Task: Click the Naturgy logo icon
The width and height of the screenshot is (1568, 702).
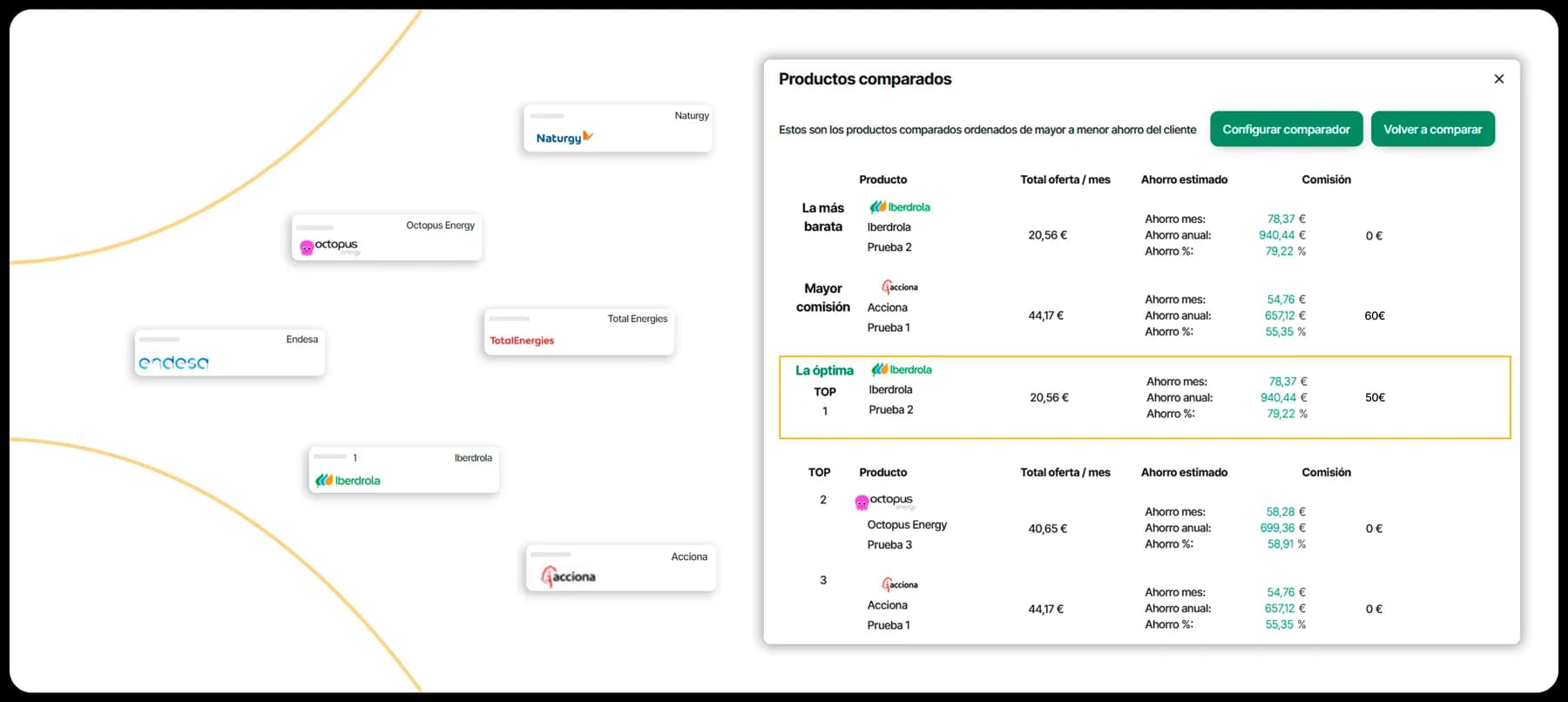Action: (x=564, y=138)
